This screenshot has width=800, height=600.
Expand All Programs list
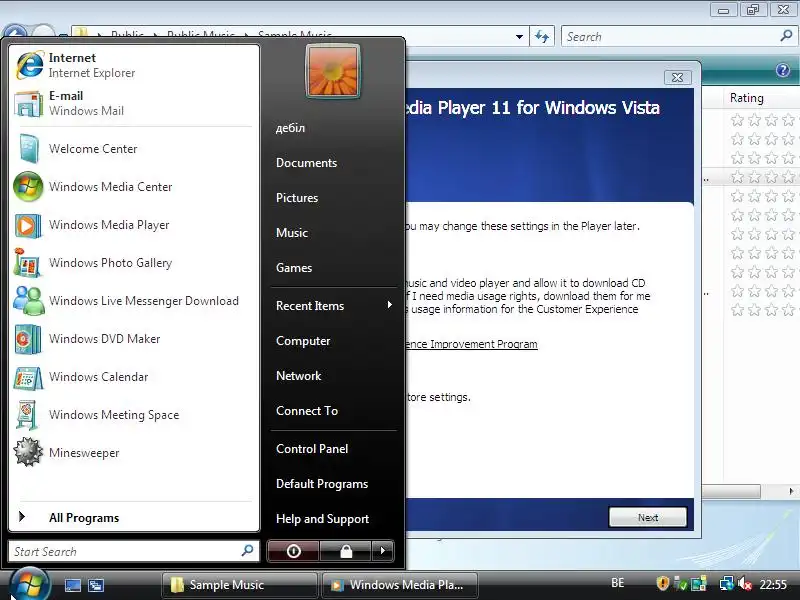click(x=134, y=517)
